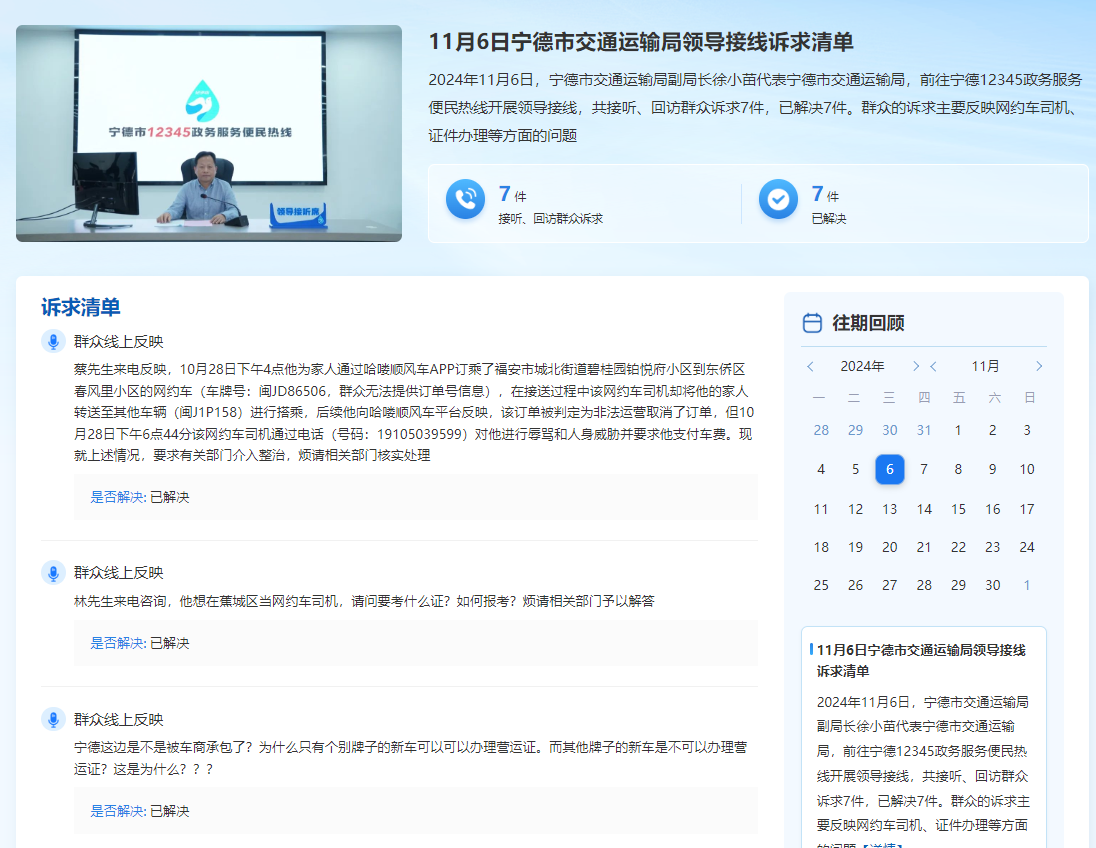Click day 23 in the calendar
1096x848 pixels.
click(x=993, y=547)
